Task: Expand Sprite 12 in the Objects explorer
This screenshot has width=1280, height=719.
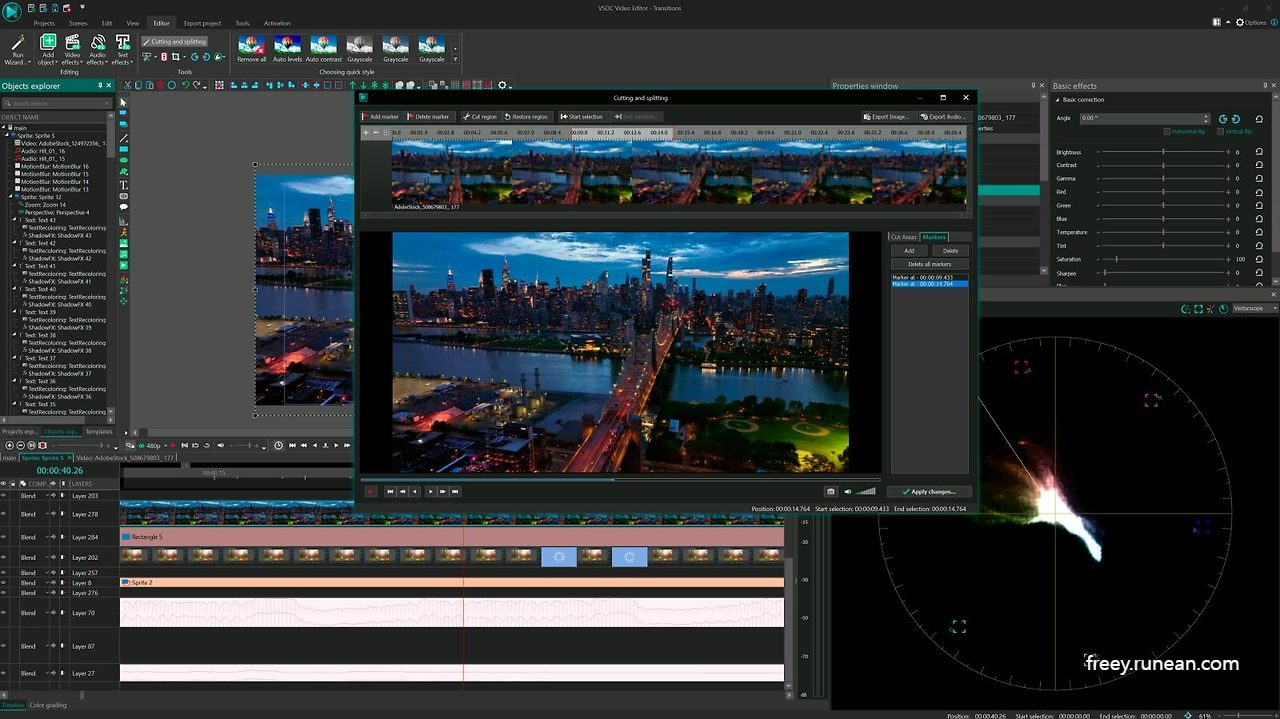Action: [8, 194]
